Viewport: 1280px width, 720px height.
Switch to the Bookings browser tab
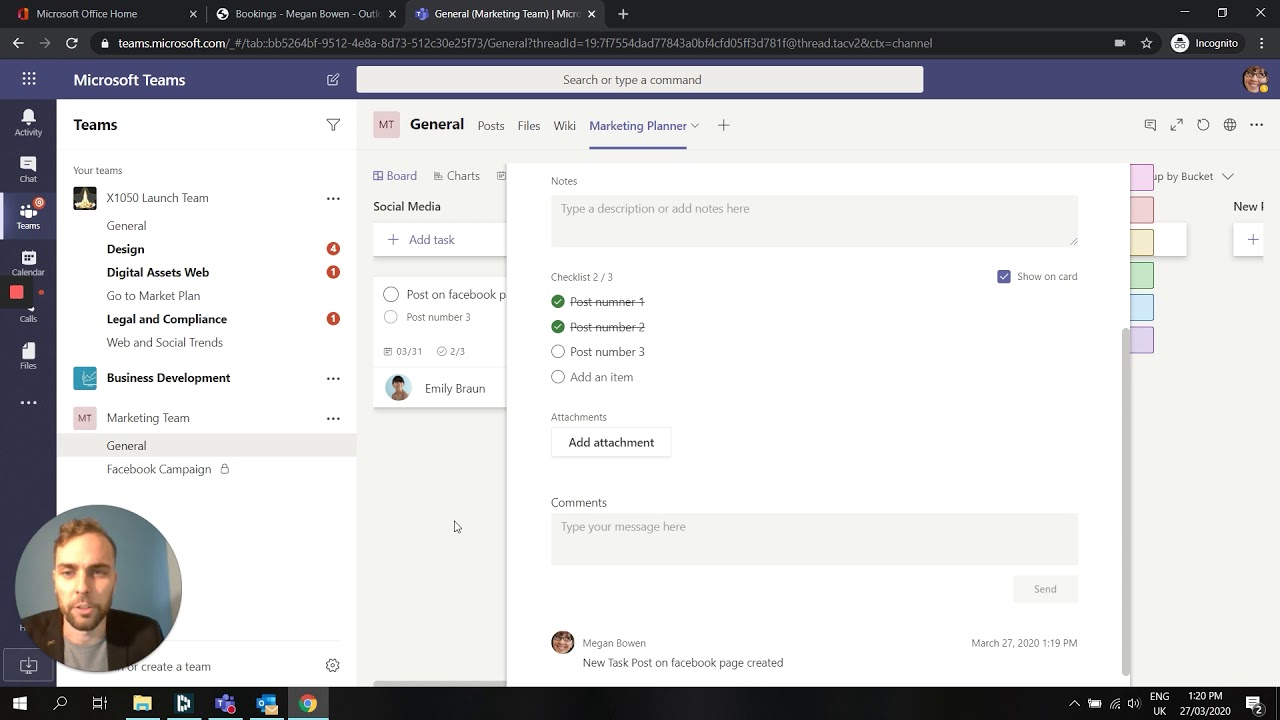pyautogui.click(x=305, y=14)
